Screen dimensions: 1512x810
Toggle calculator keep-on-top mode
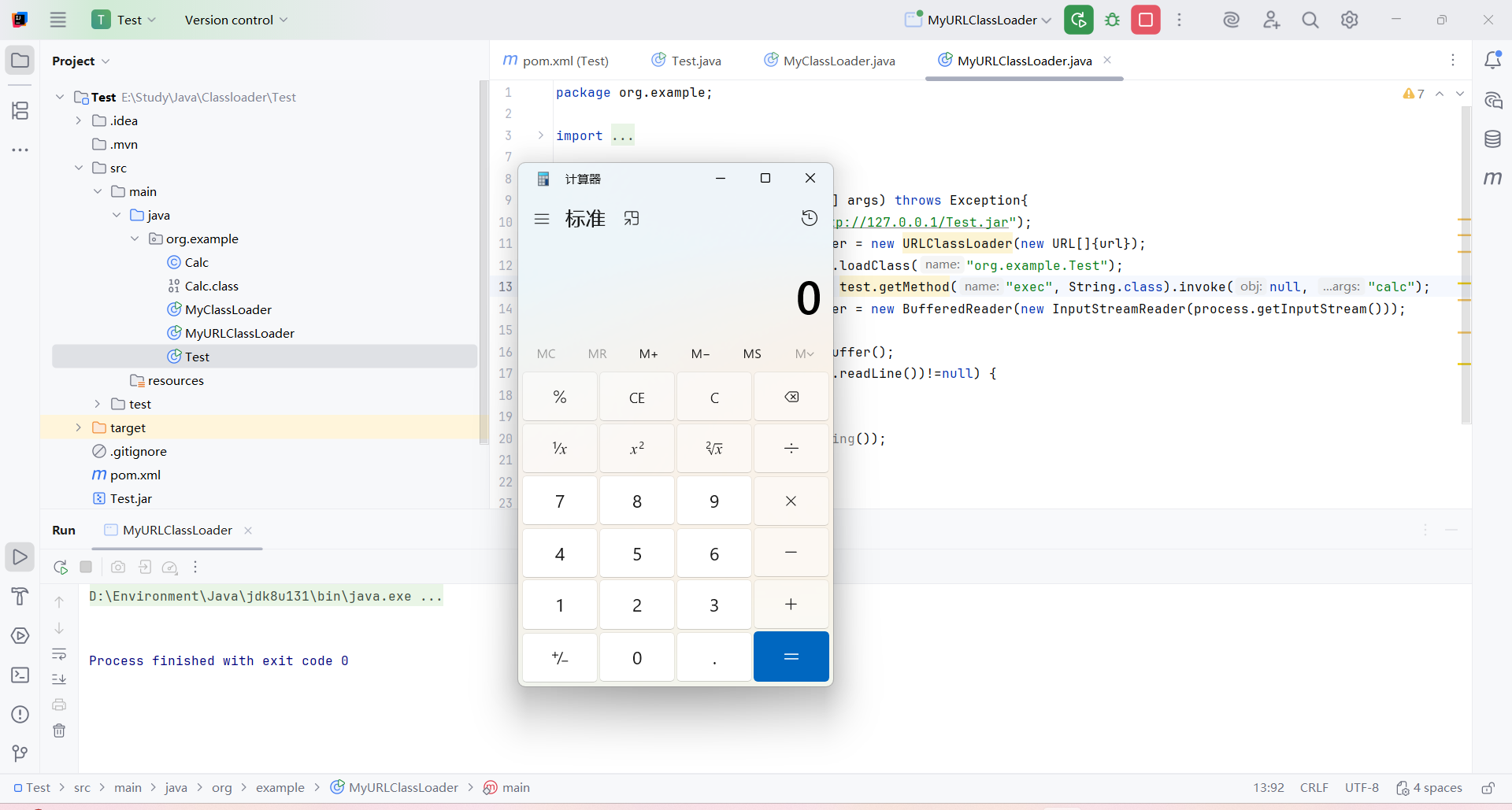click(x=632, y=218)
